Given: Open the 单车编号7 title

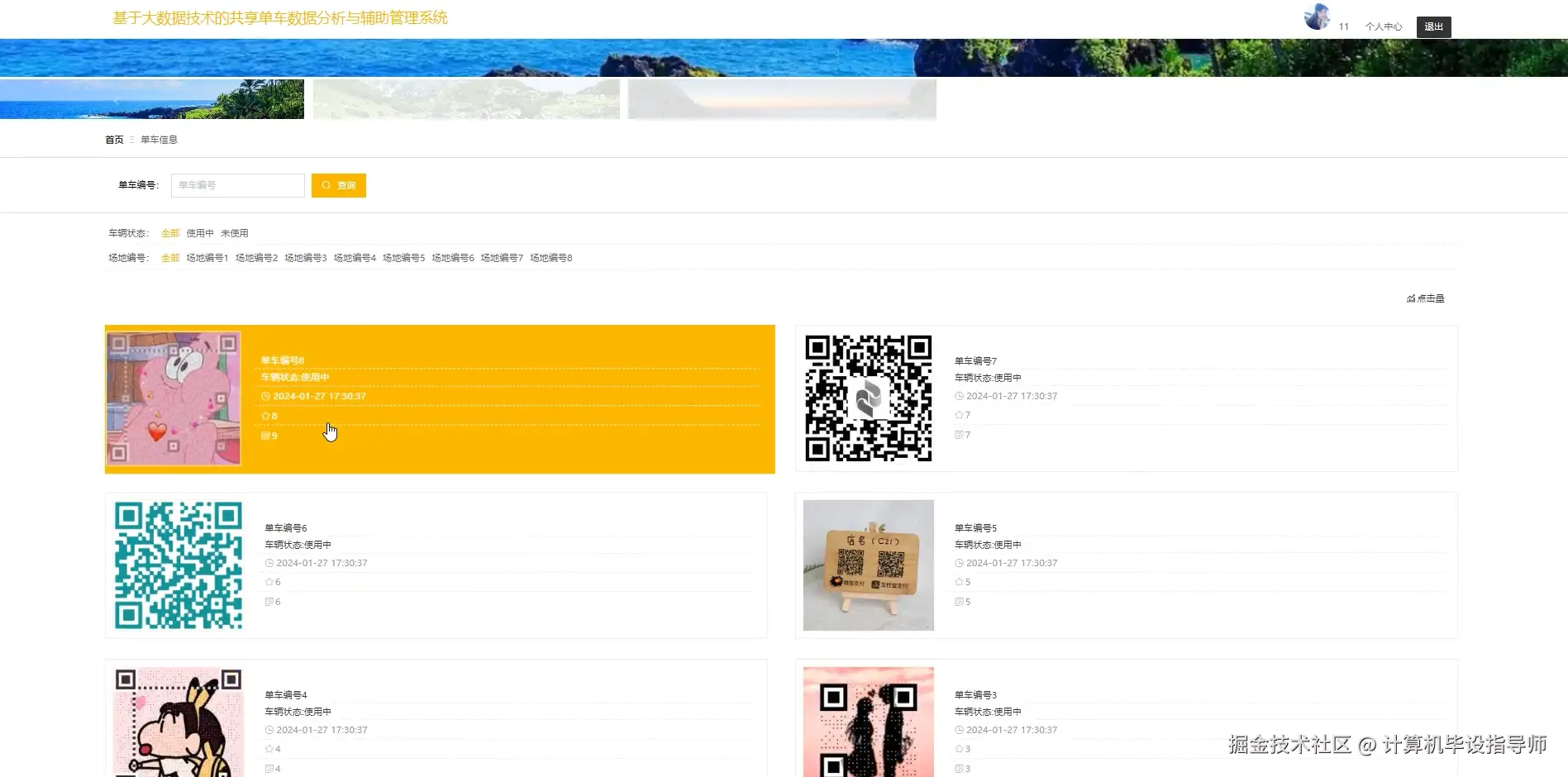Looking at the screenshot, I should pos(976,361).
